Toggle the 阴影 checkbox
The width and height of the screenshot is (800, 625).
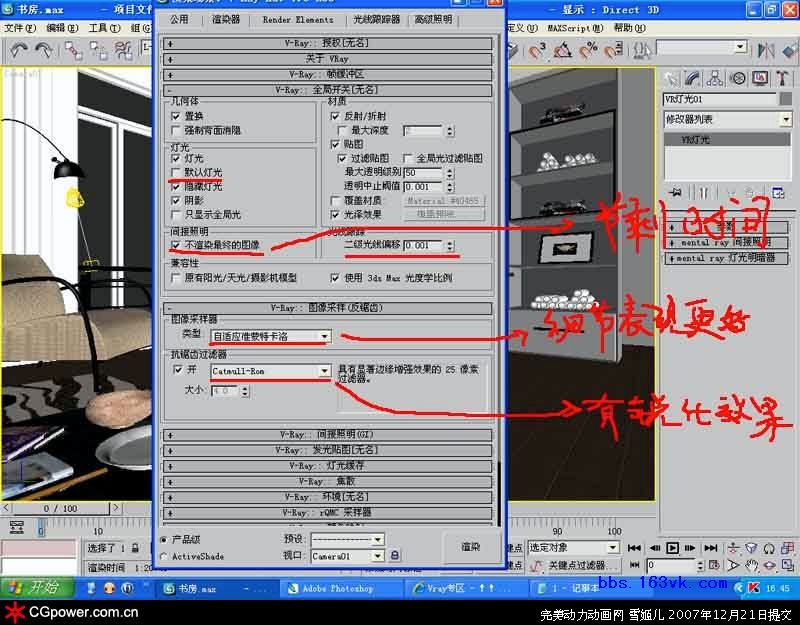176,201
